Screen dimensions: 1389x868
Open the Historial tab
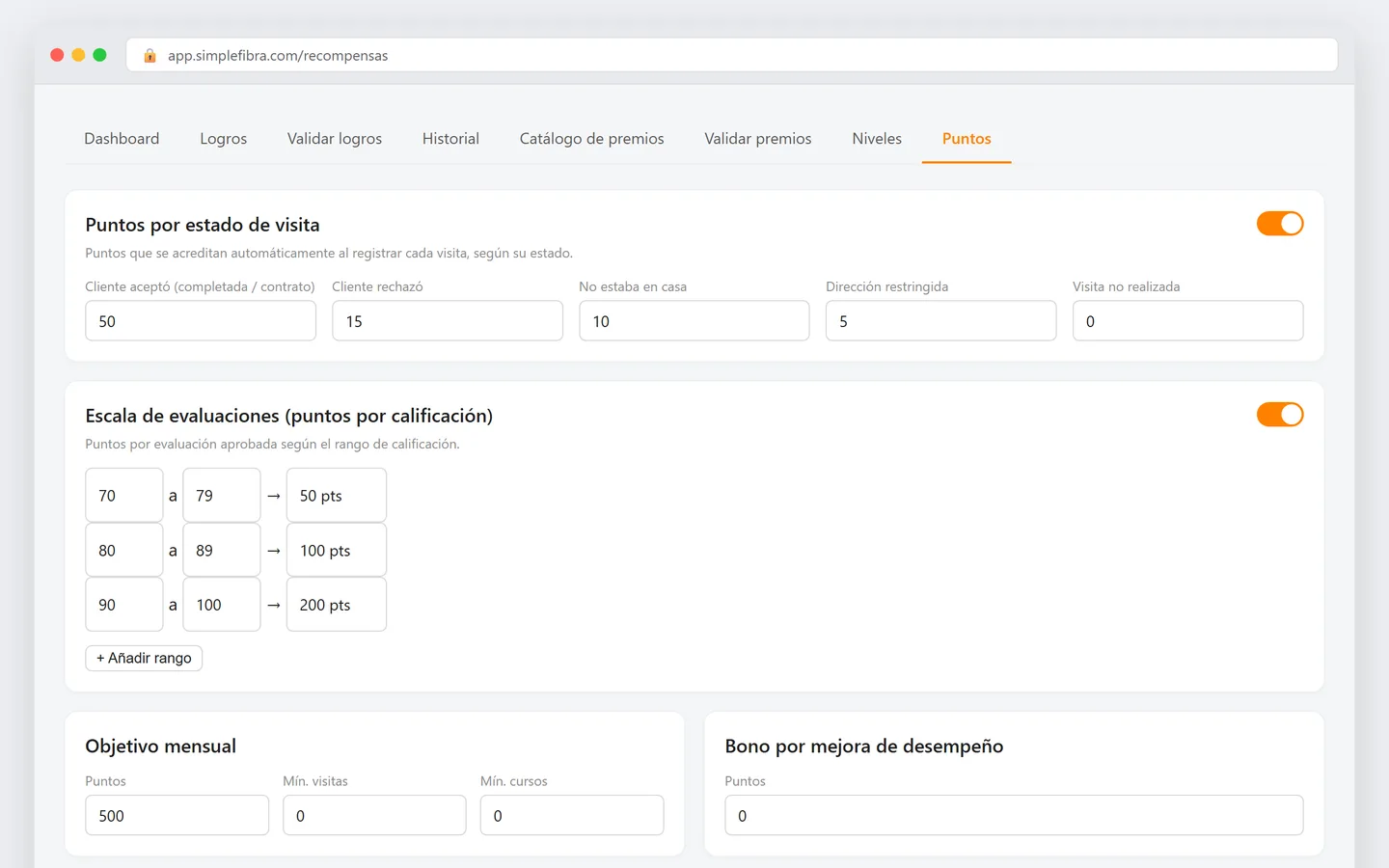point(450,139)
